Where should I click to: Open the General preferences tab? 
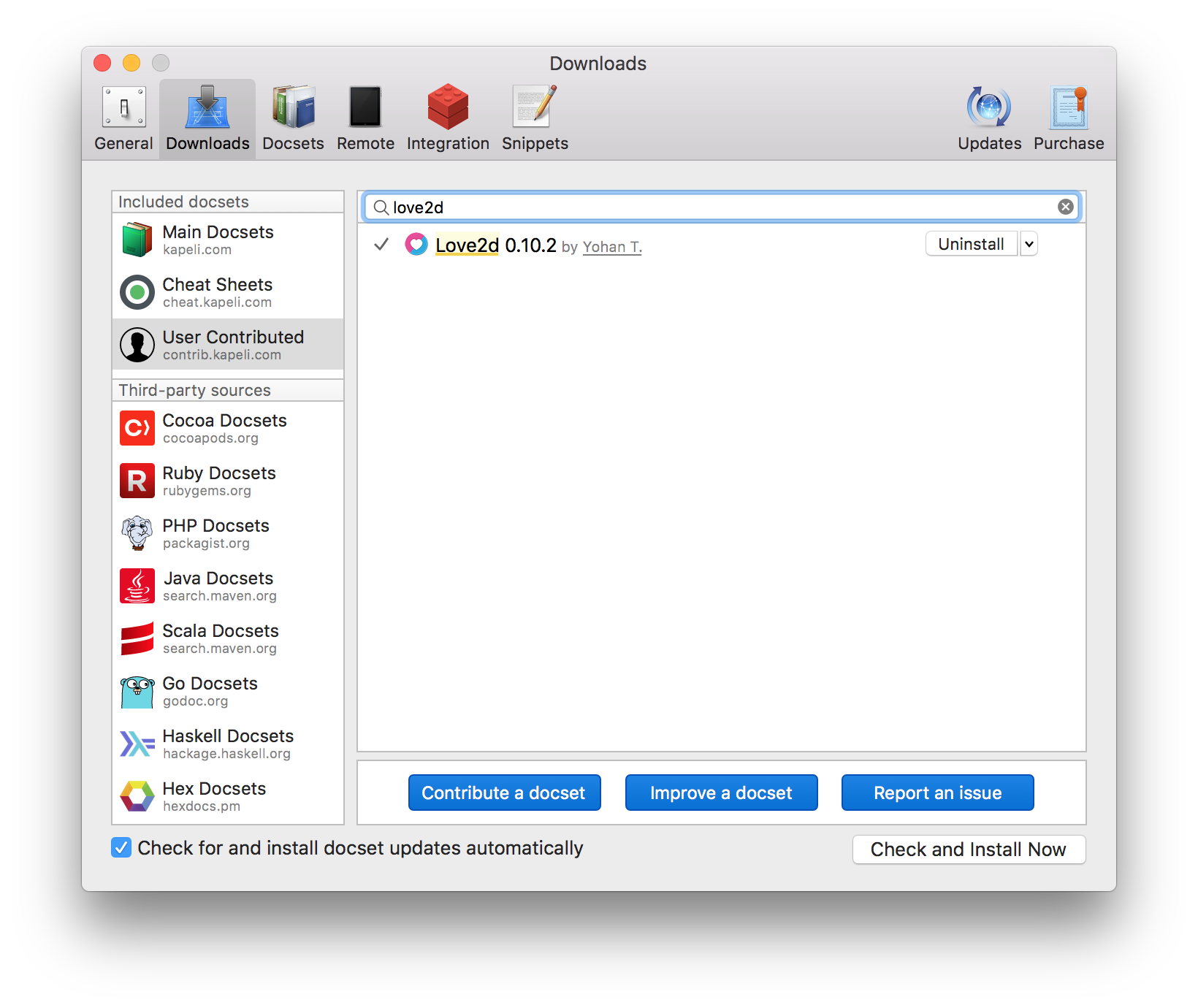[x=123, y=118]
